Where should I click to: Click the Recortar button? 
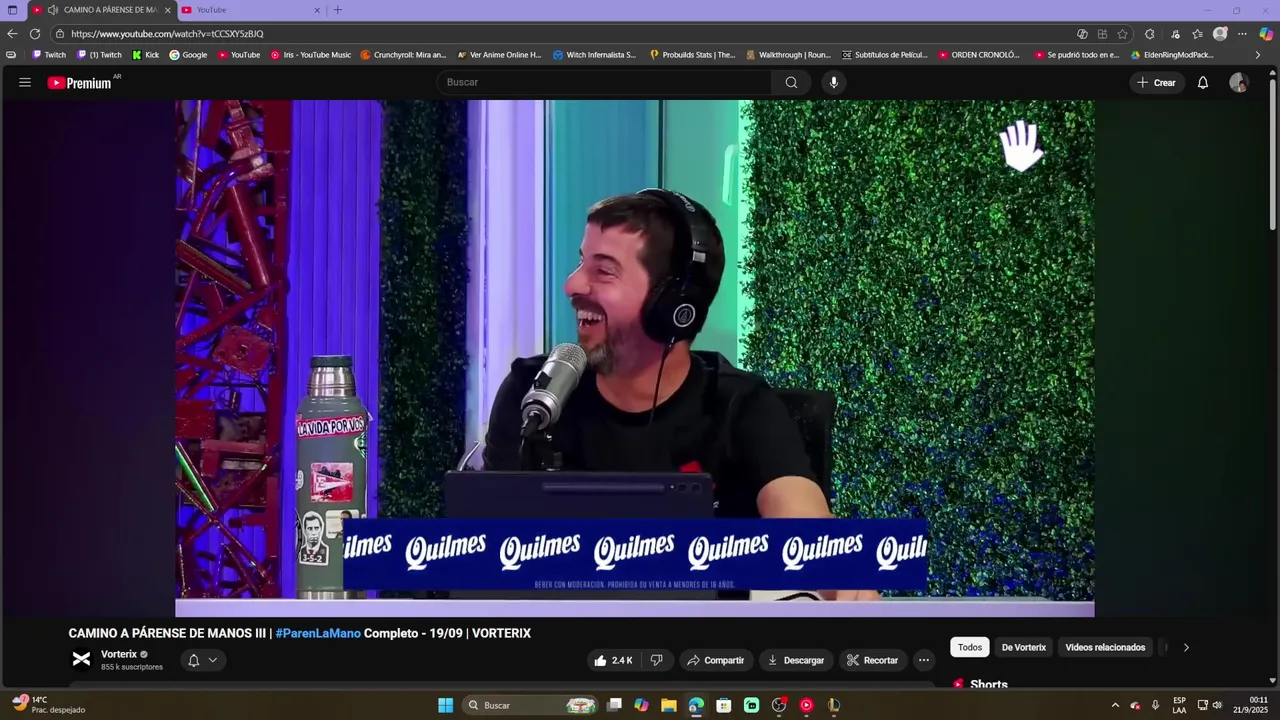[872, 660]
